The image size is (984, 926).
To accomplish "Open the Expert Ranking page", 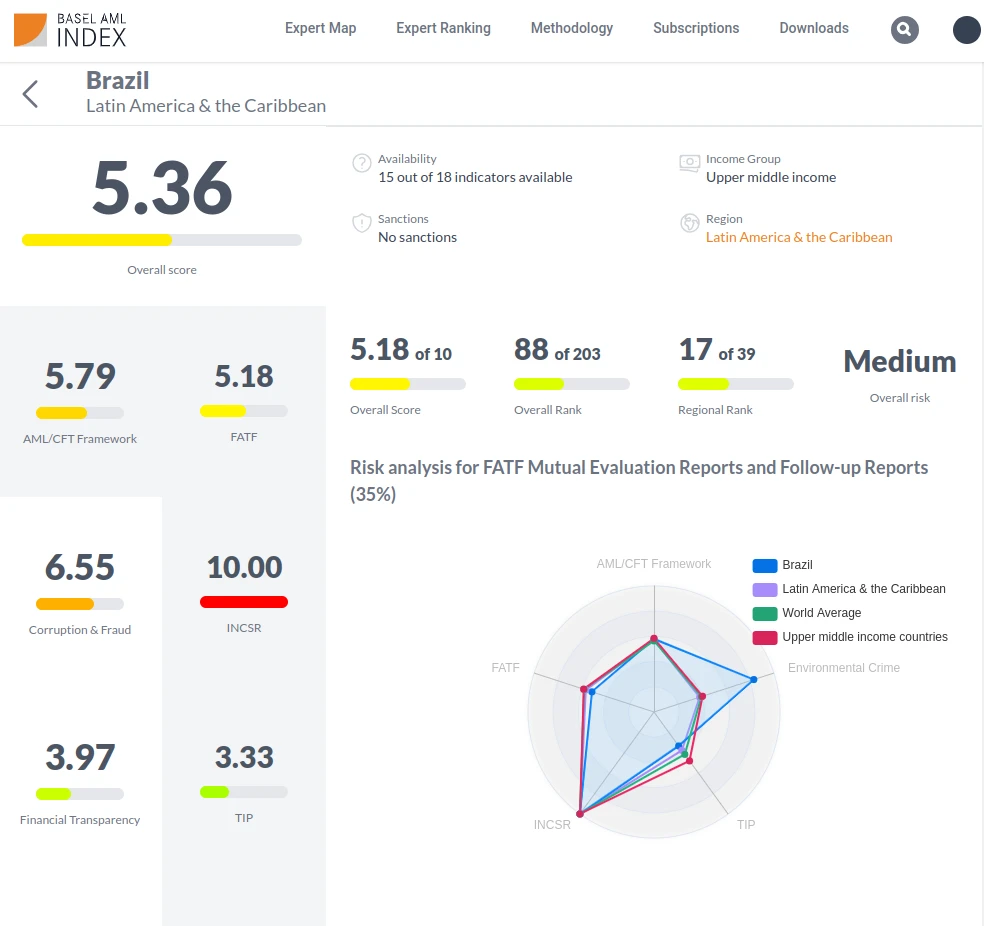I will [443, 28].
